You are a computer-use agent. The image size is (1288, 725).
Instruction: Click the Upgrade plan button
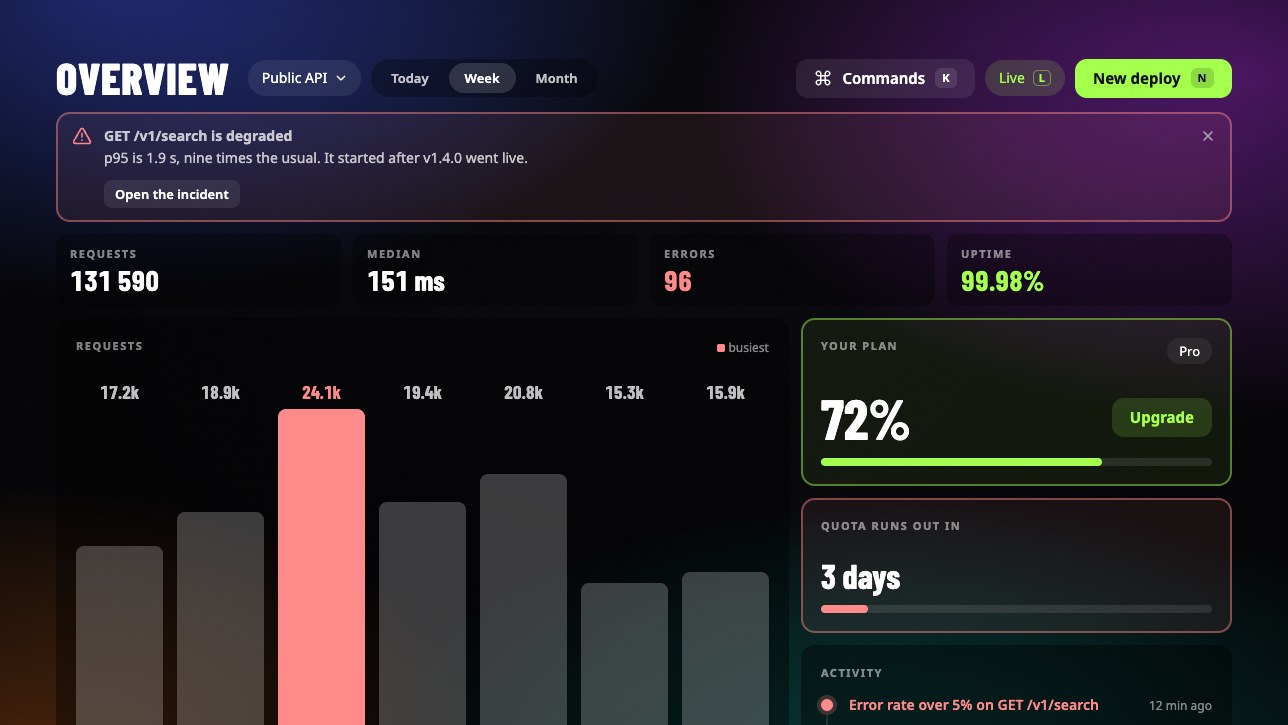1161,418
